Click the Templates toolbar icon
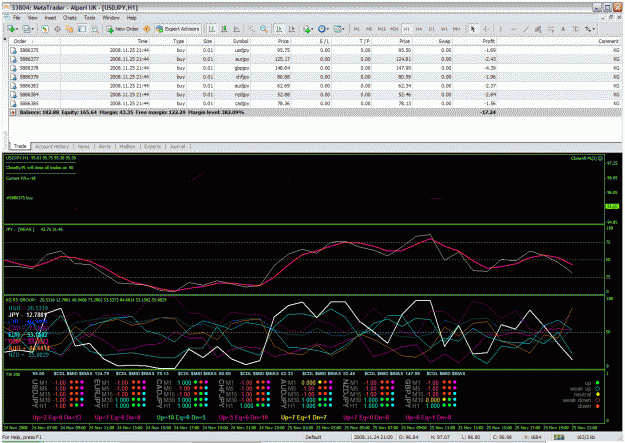The image size is (625, 443). tap(338, 29)
